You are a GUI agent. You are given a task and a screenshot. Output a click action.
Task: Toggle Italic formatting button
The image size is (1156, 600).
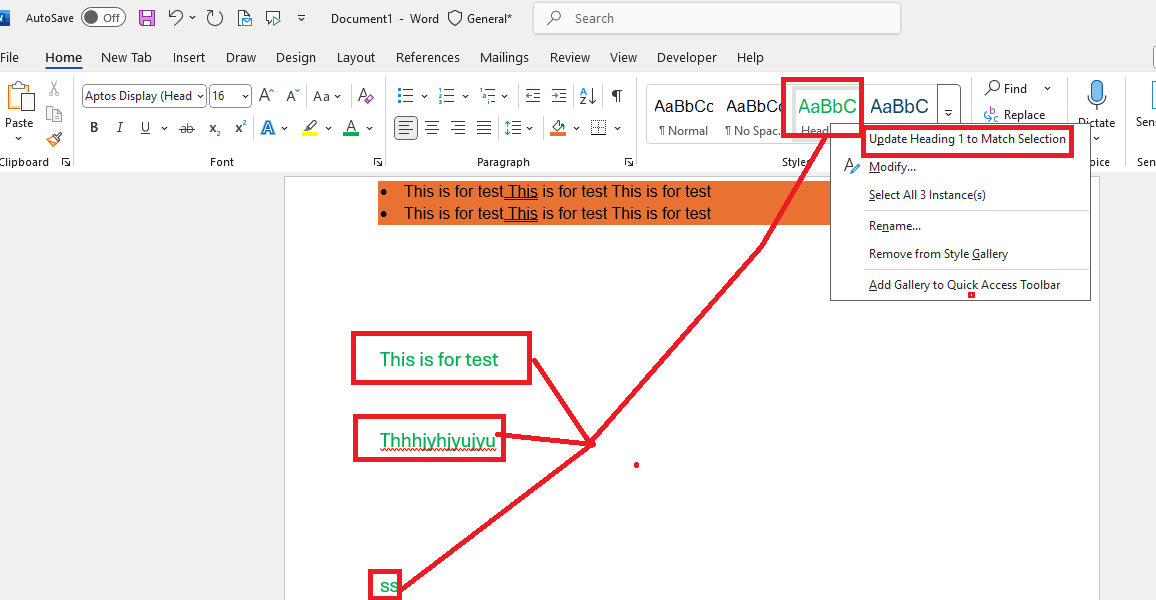(x=119, y=128)
